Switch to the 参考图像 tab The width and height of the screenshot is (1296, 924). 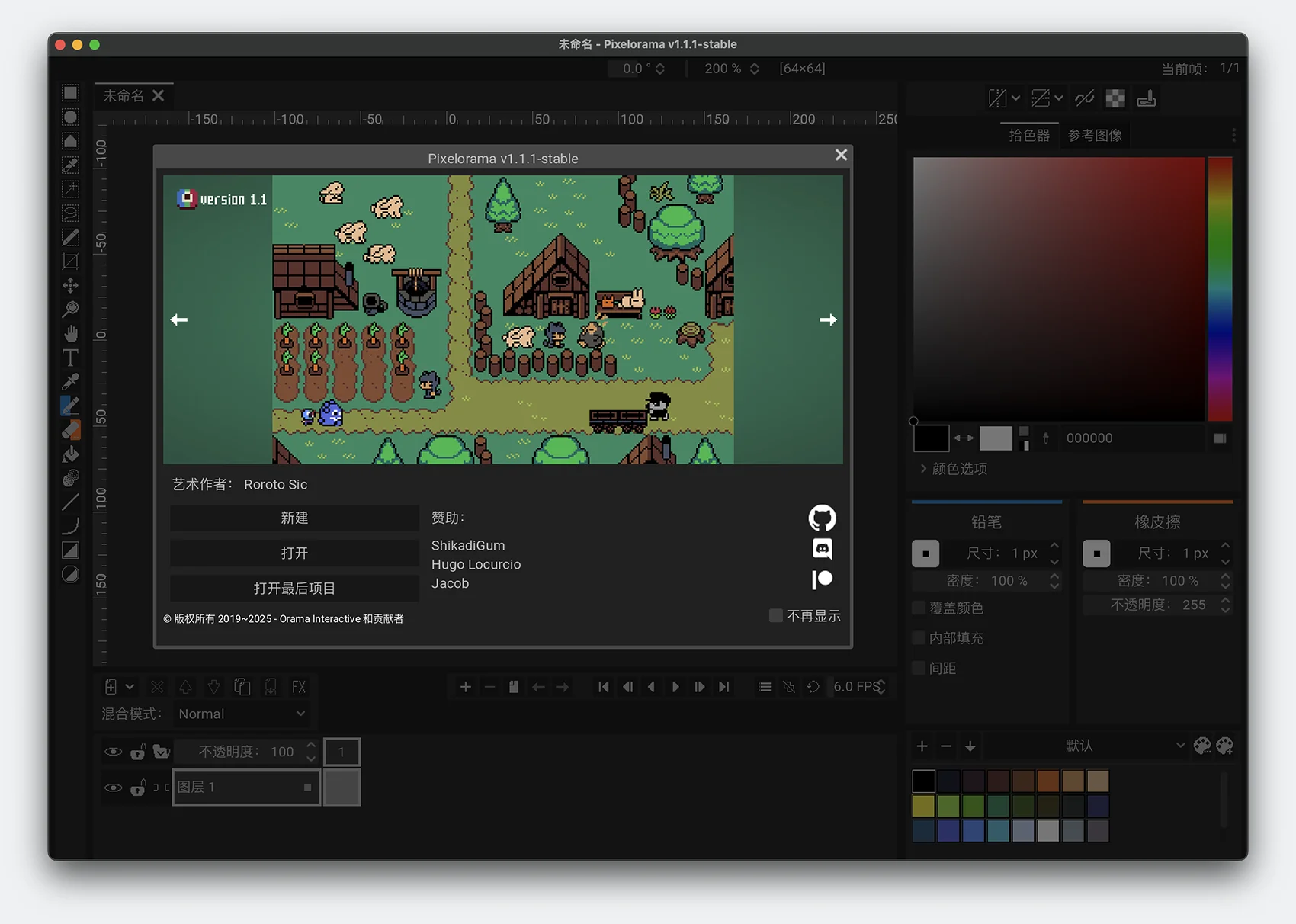pyautogui.click(x=1095, y=135)
